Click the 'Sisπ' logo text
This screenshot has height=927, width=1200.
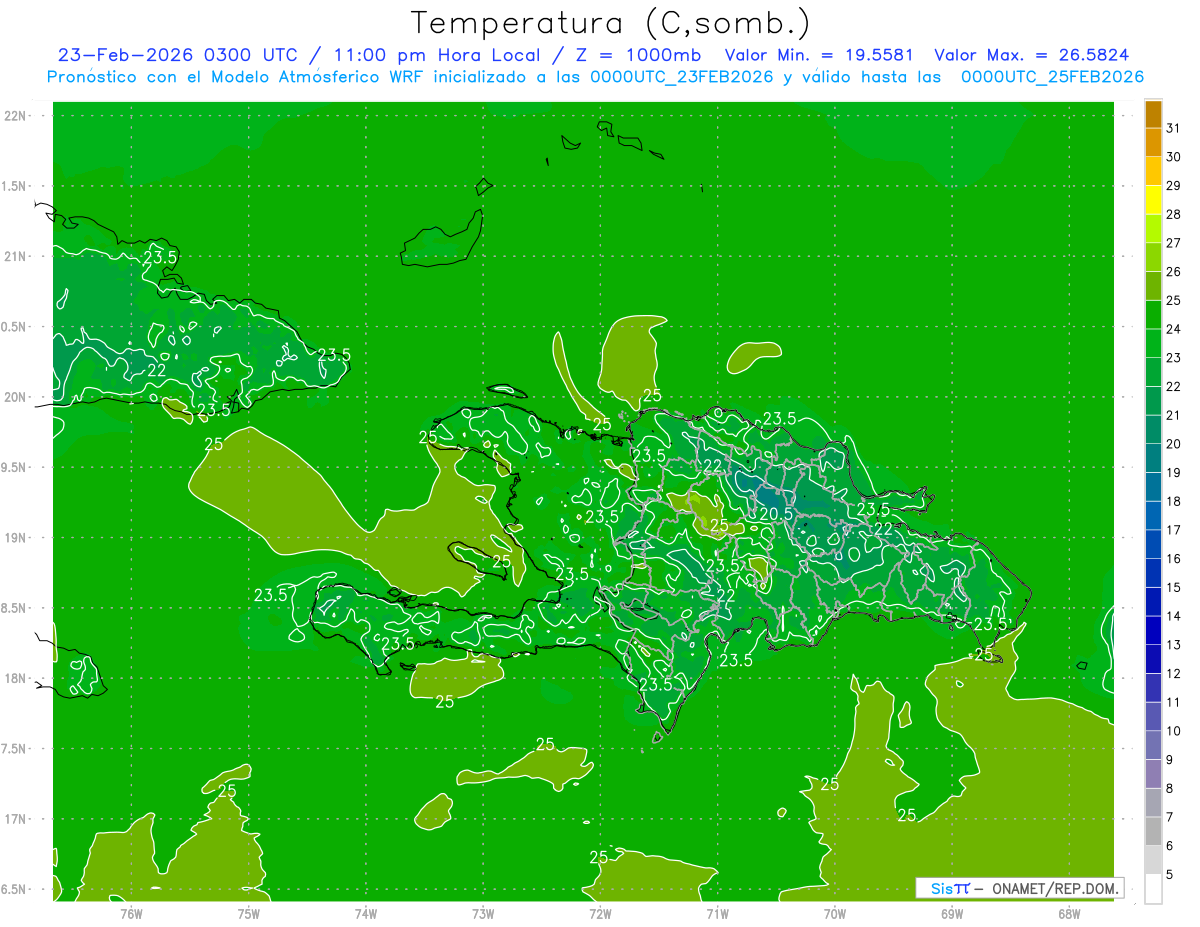(949, 888)
